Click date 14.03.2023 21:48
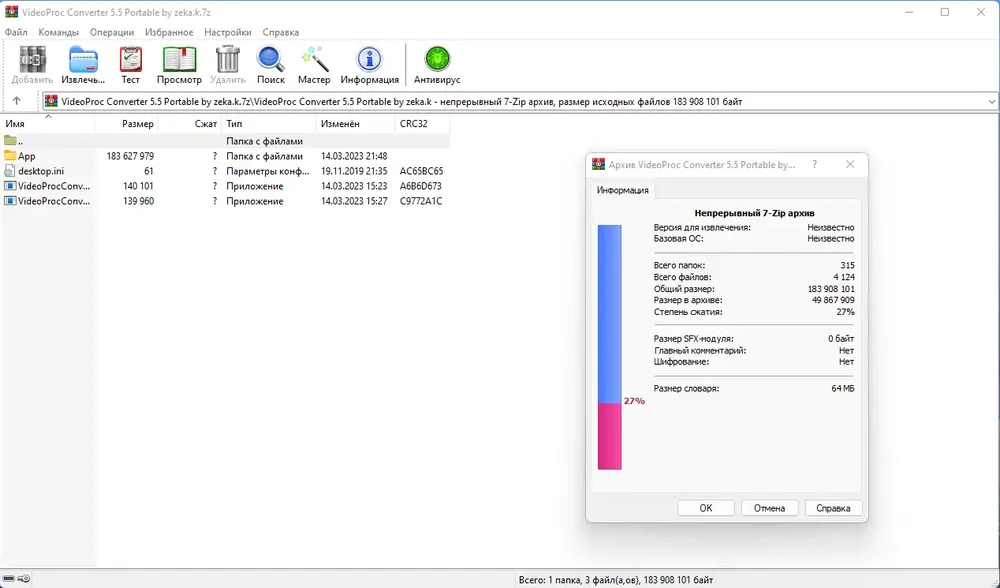This screenshot has height=588, width=1000. (x=354, y=156)
